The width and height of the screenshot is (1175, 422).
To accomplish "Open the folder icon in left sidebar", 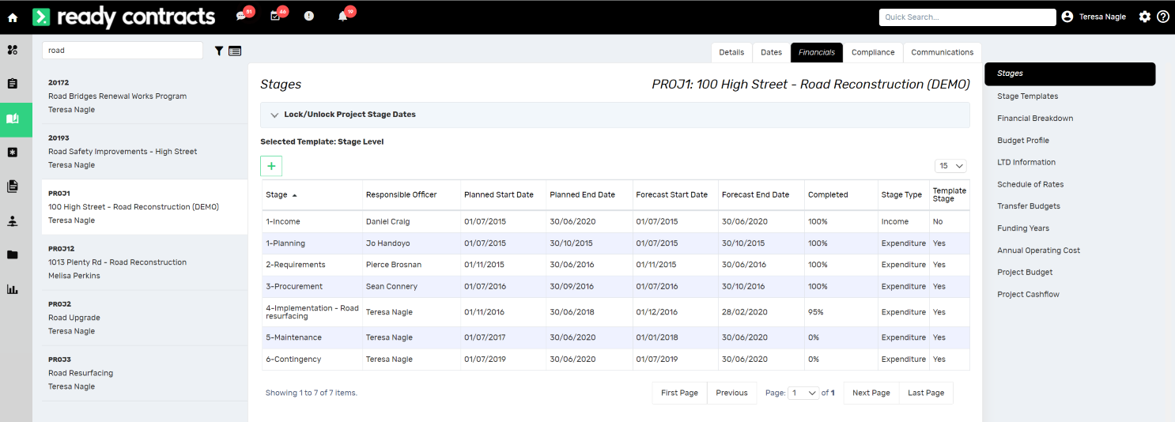I will pos(12,255).
